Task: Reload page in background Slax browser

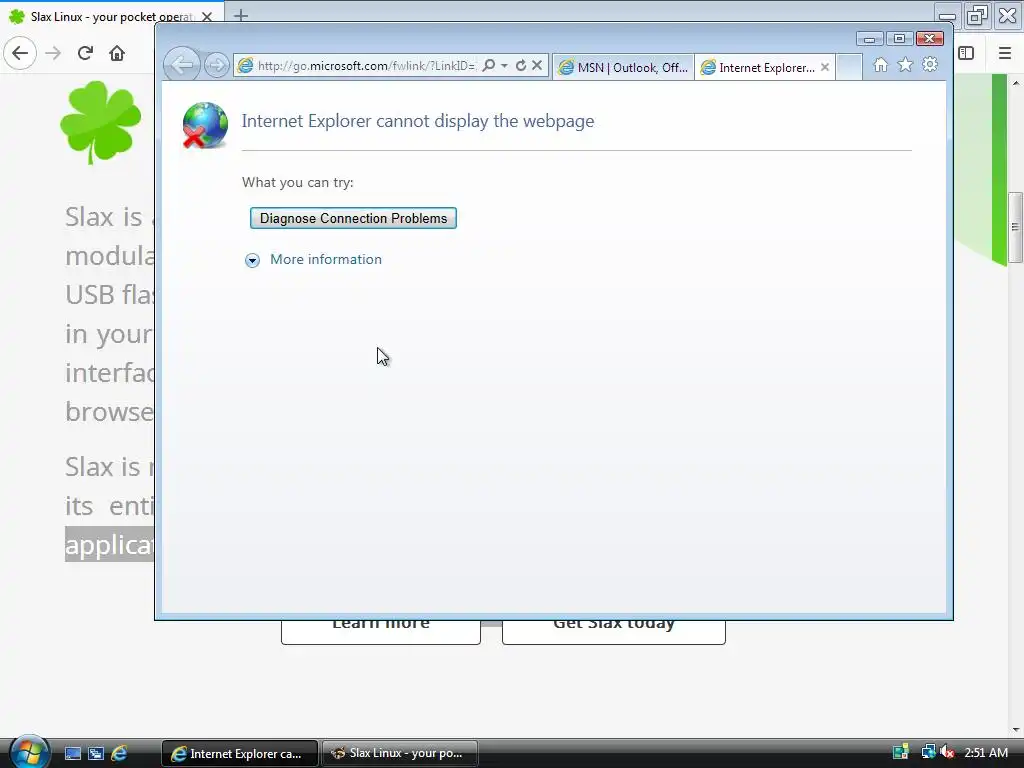Action: click(86, 53)
